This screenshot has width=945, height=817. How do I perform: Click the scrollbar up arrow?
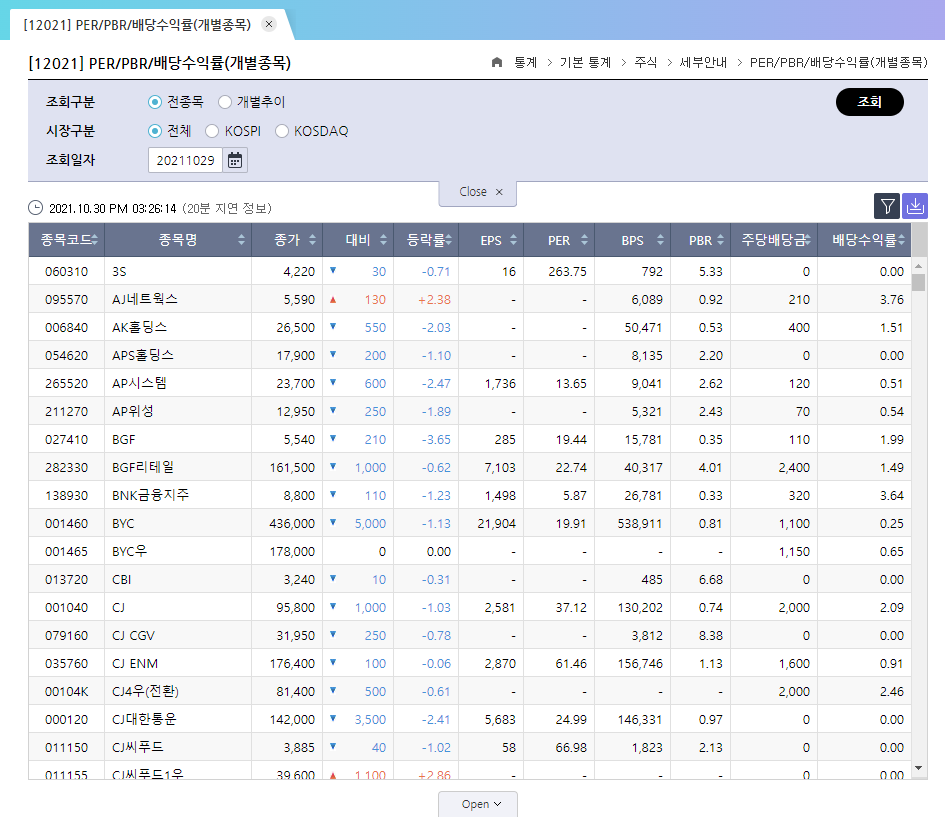tap(918, 266)
